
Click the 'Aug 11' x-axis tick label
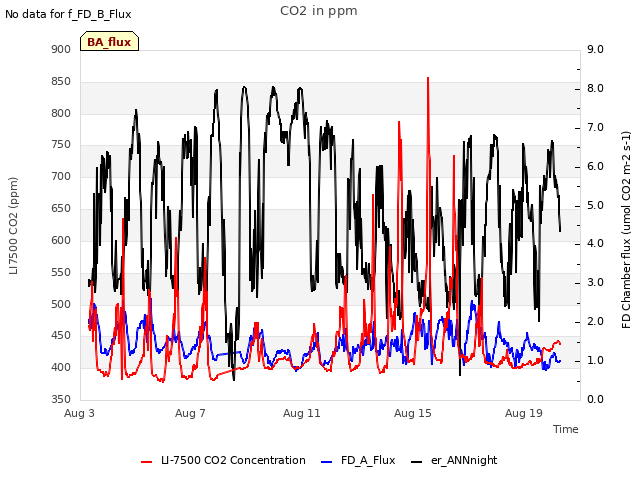click(x=302, y=413)
